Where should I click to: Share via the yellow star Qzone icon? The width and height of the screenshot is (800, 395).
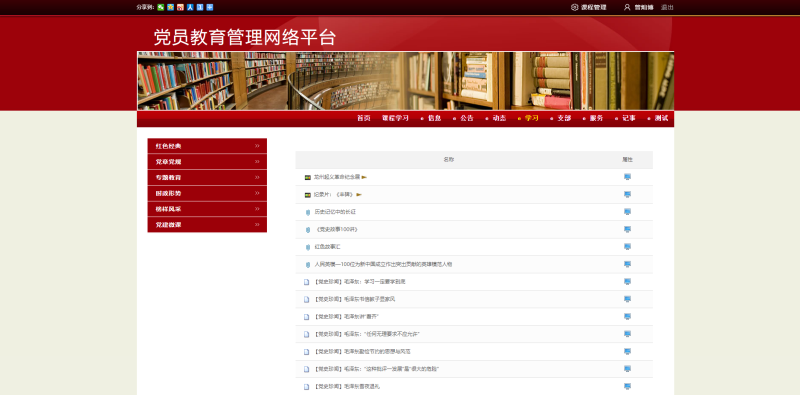click(170, 7)
